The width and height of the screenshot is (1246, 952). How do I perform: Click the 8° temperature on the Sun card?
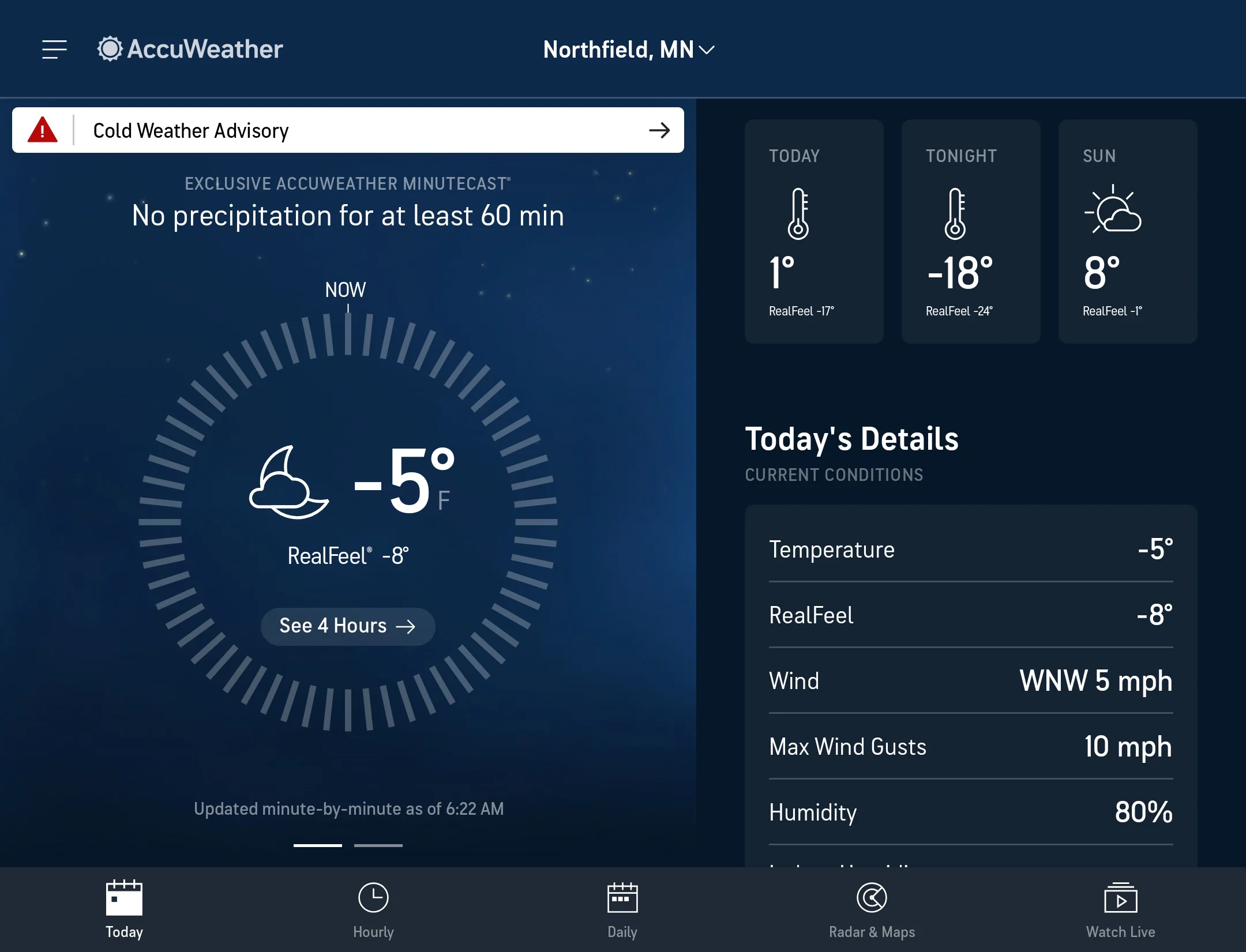pos(1102,273)
